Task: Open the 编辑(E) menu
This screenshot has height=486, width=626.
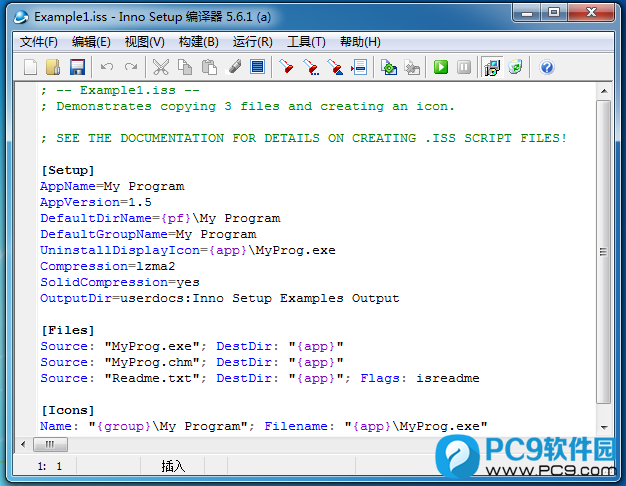Action: 91,42
